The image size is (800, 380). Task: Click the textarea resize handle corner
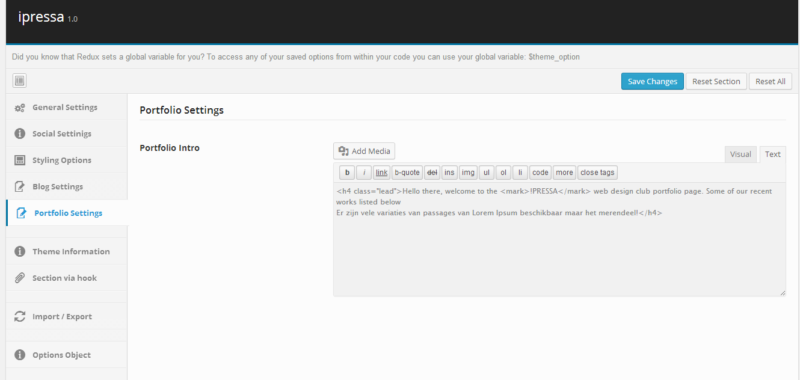(x=782, y=293)
